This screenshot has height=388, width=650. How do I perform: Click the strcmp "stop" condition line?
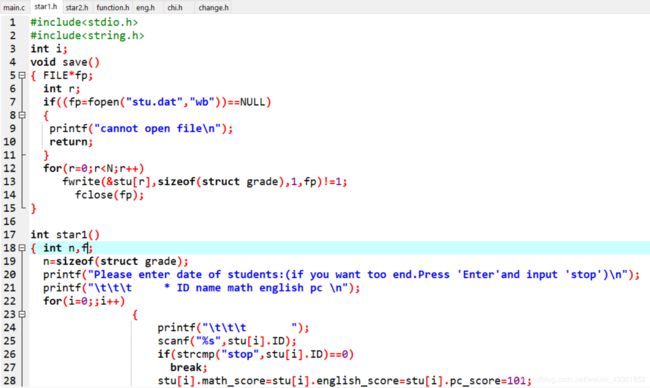256,354
